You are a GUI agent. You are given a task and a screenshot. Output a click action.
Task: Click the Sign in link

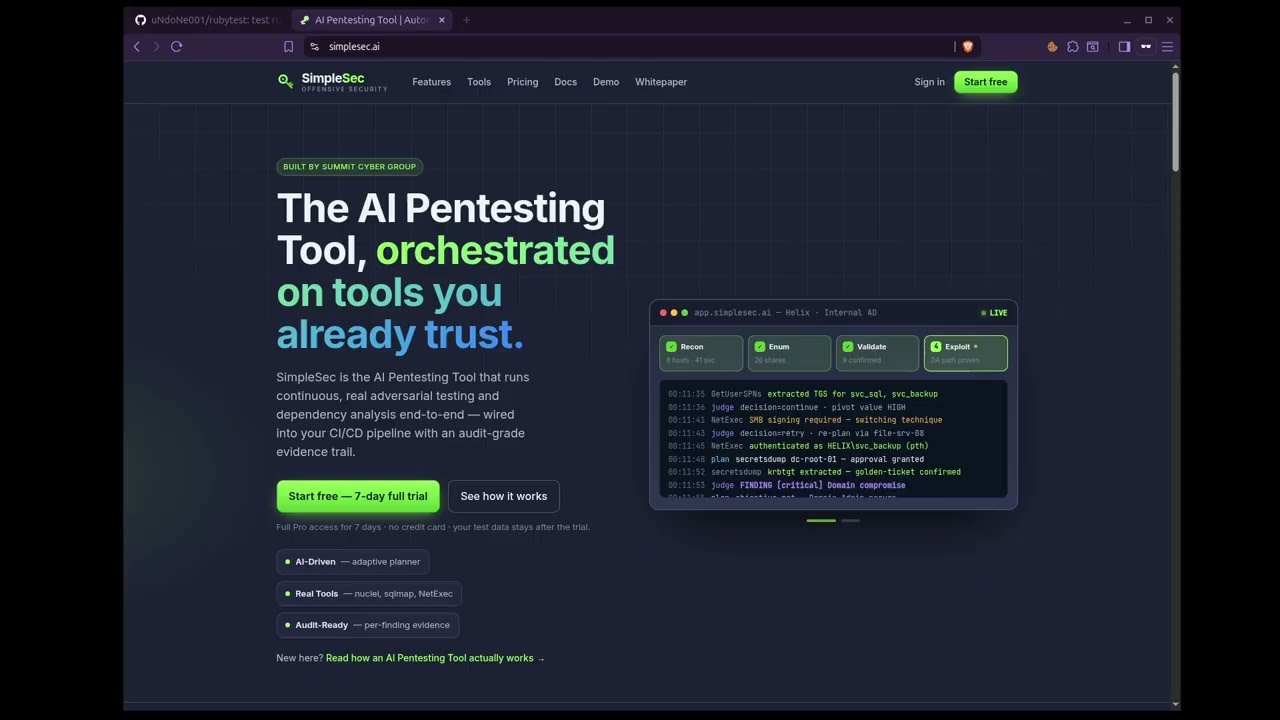pos(930,82)
